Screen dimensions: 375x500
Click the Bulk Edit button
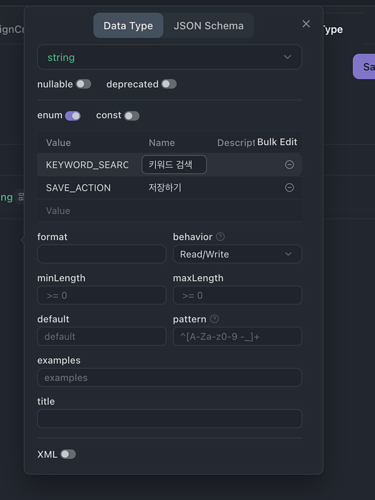(x=277, y=142)
